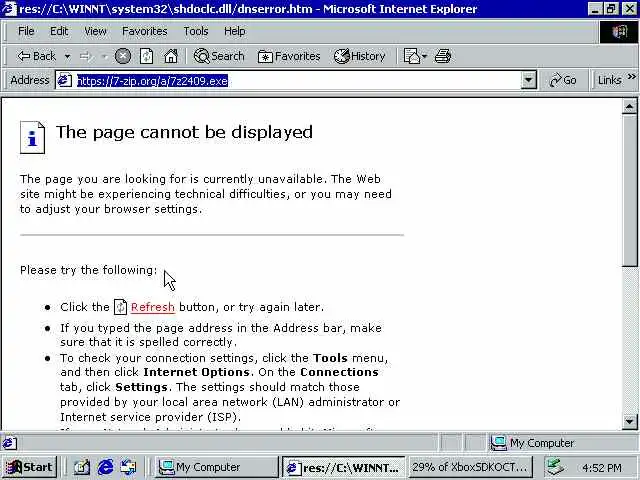Stop page loading with the Stop icon
Image resolution: width=640 pixels, height=480 pixels.
[122, 56]
